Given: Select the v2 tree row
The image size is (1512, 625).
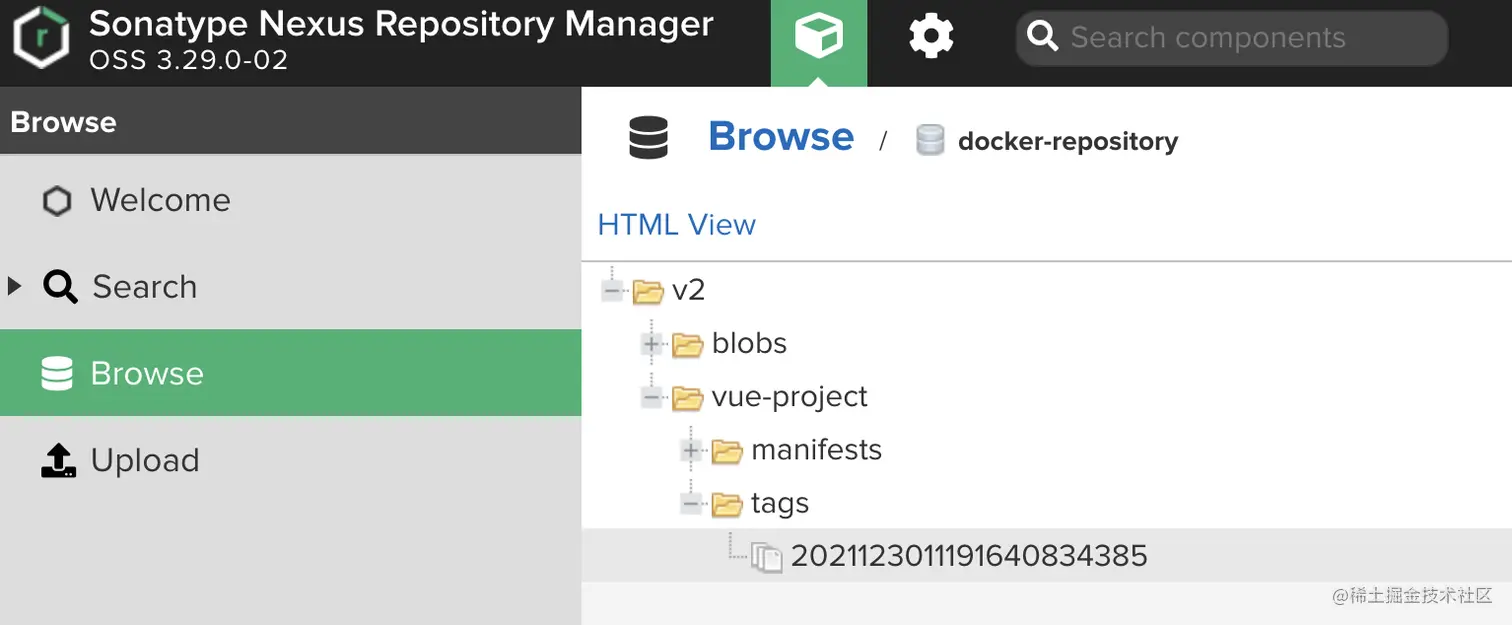Looking at the screenshot, I should pyautogui.click(x=1046, y=290).
